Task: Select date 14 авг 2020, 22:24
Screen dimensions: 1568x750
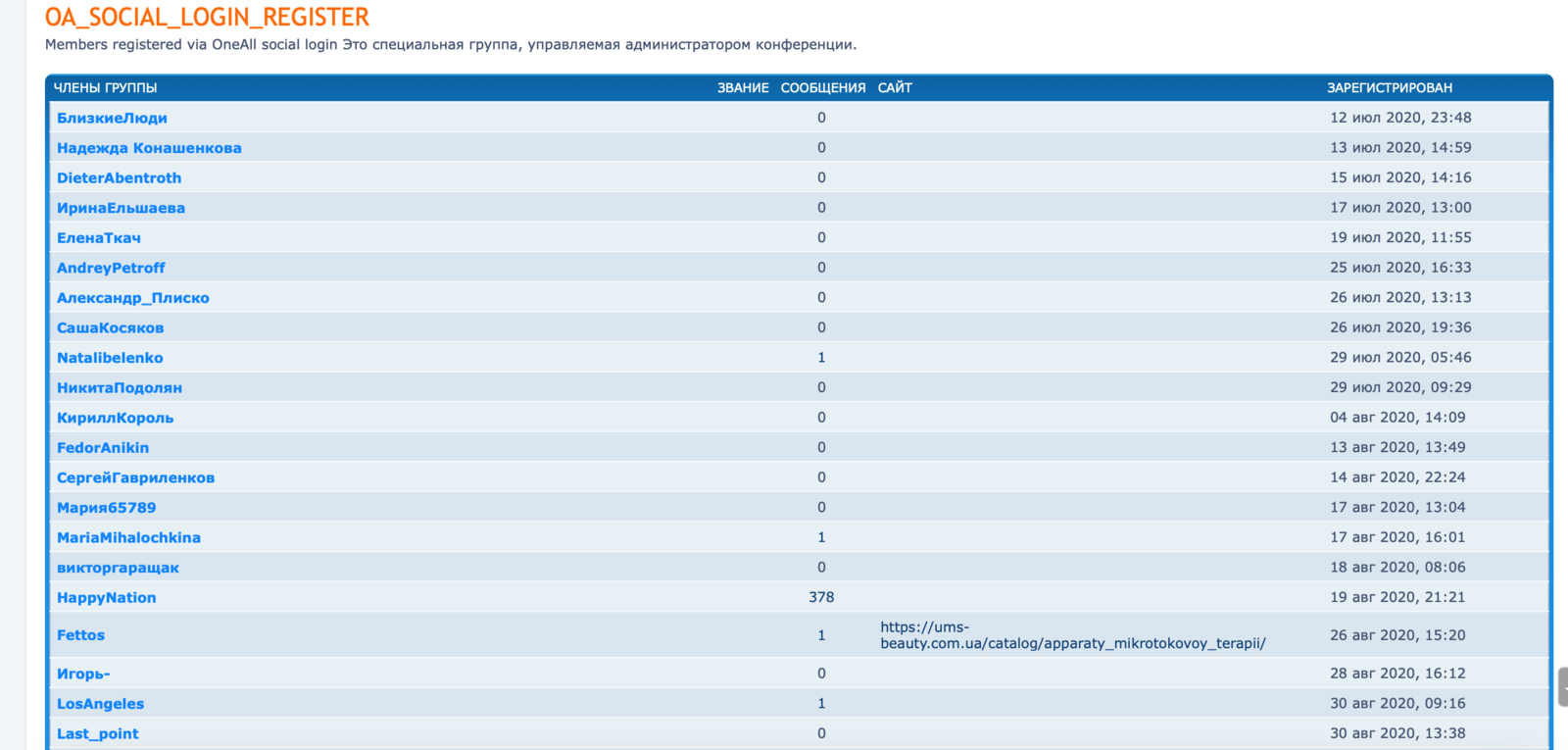Action: point(1397,477)
